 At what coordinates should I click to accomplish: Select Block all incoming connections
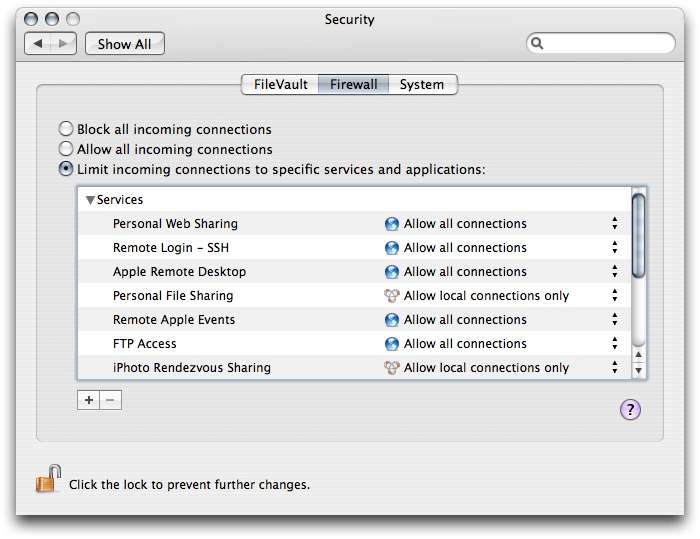[x=66, y=129]
